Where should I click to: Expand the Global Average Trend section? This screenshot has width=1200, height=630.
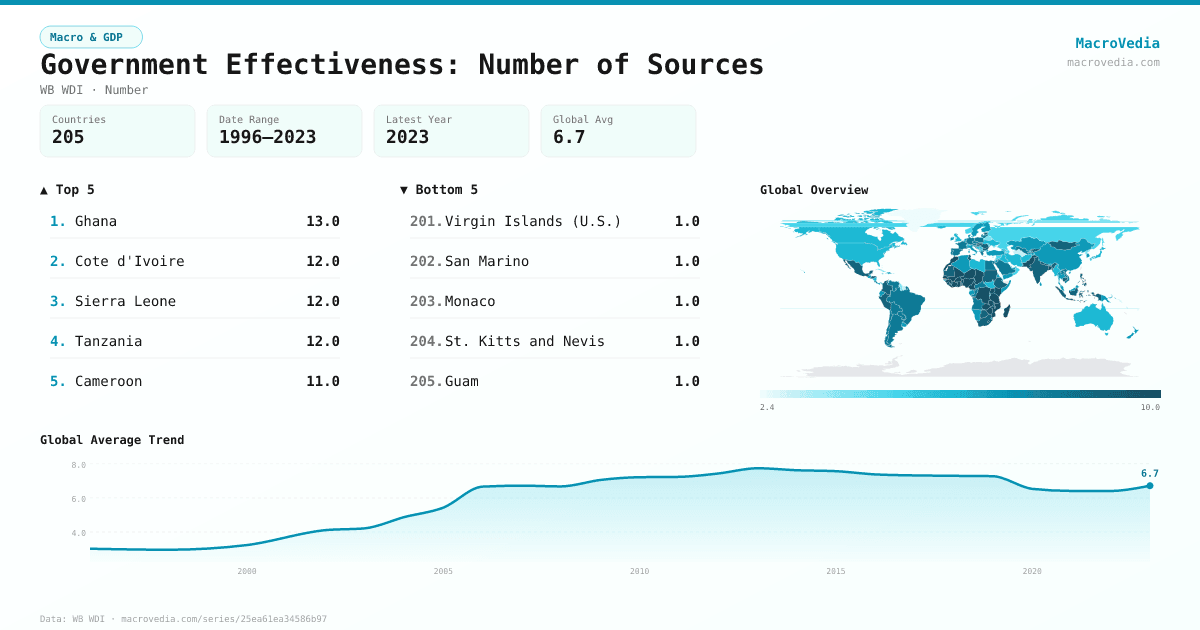pyautogui.click(x=112, y=440)
